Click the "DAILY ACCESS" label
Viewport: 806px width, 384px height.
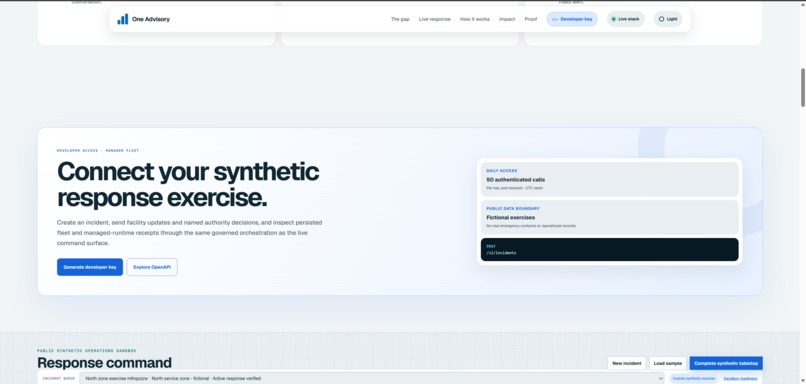coord(502,171)
